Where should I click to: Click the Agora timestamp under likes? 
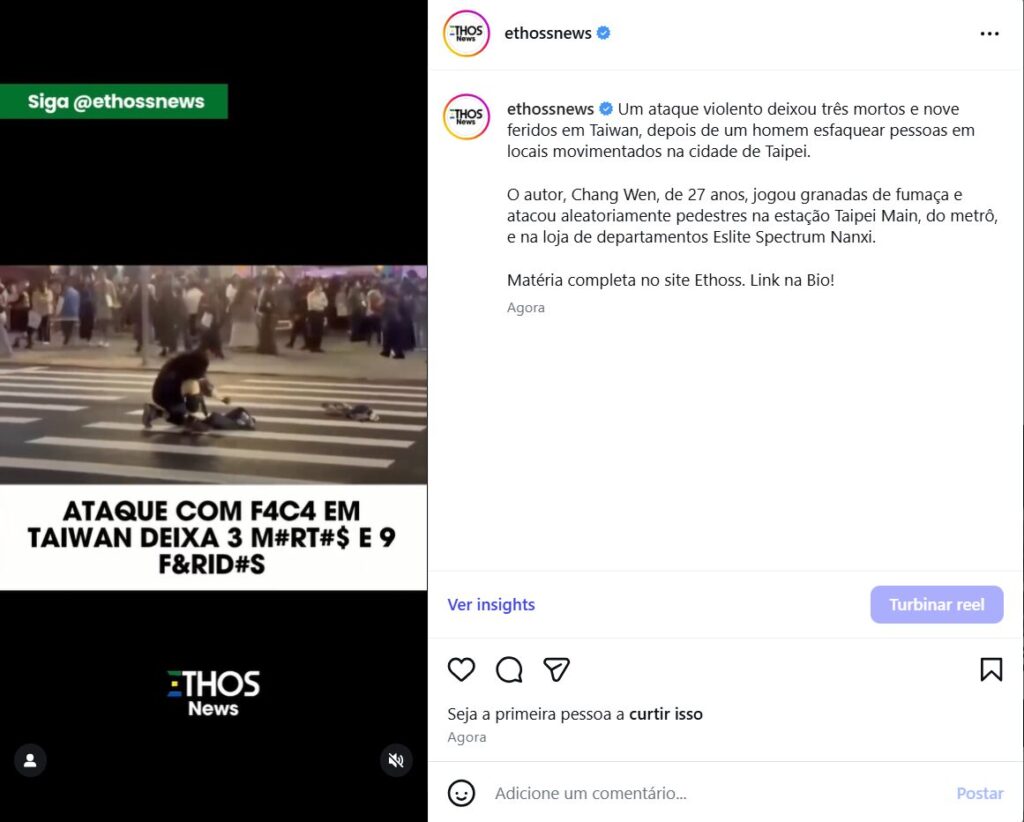coord(466,737)
